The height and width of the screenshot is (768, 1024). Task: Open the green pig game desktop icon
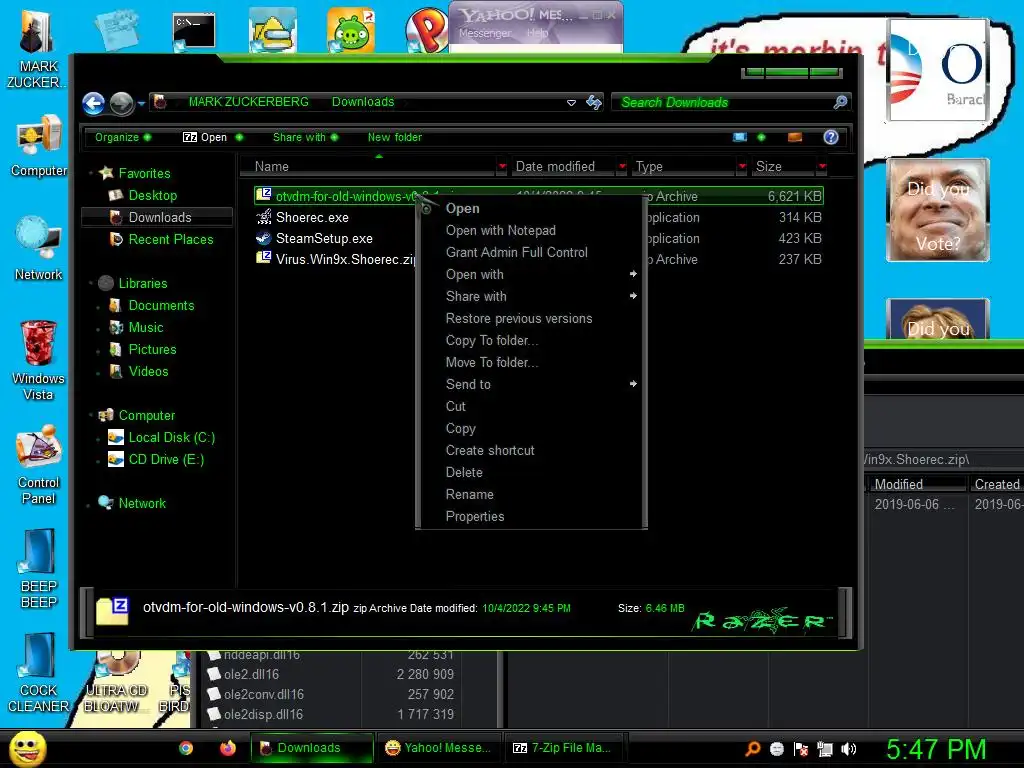click(x=351, y=30)
